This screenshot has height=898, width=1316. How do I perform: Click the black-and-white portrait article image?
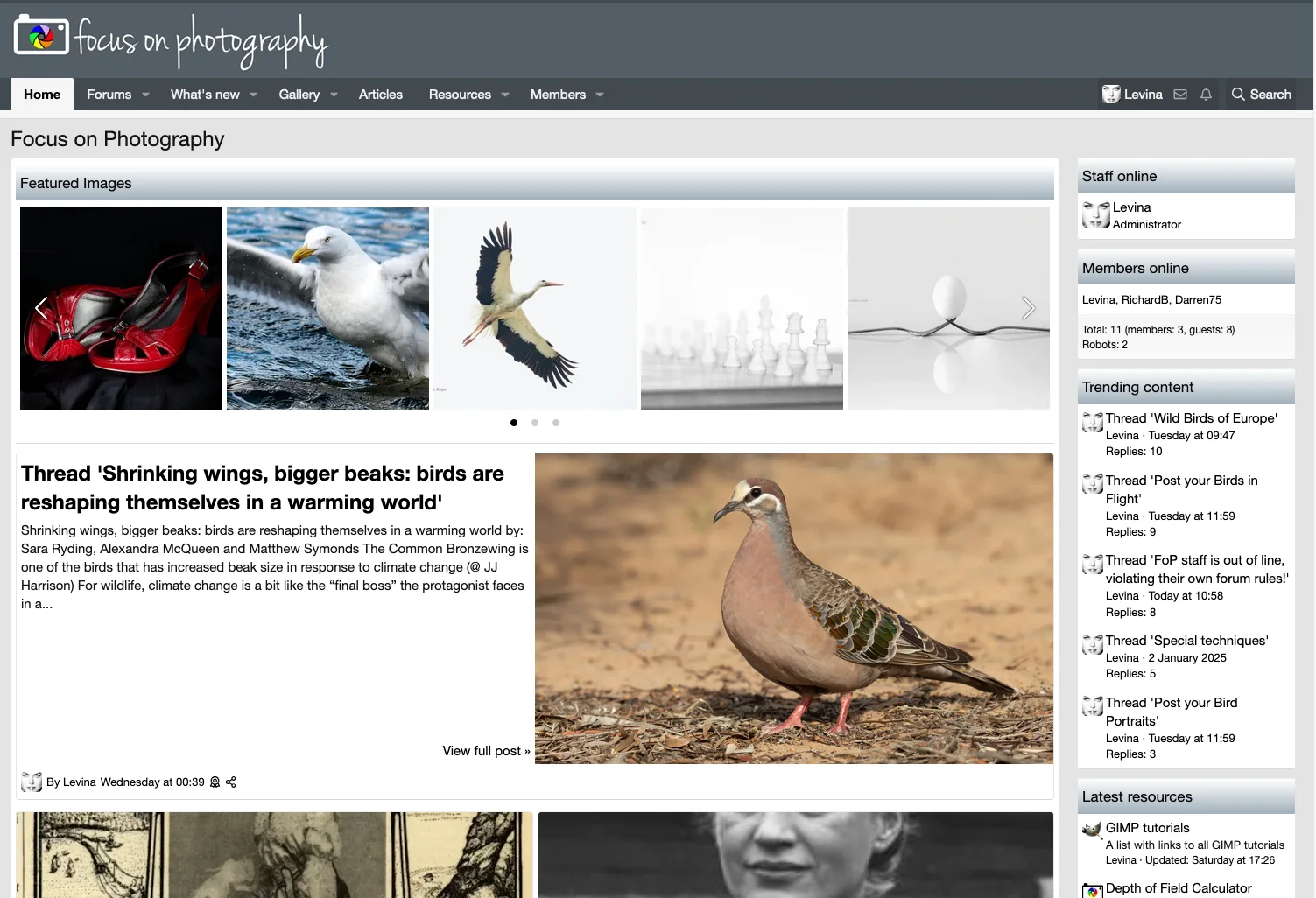tap(796, 855)
